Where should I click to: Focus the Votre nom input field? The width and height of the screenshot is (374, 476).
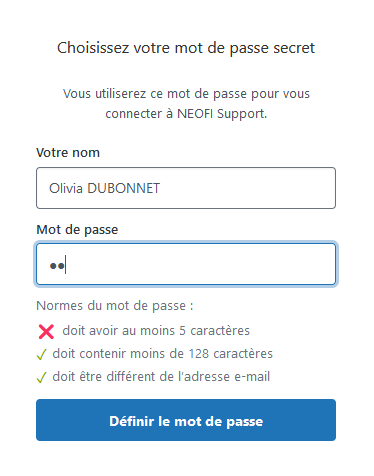point(186,188)
